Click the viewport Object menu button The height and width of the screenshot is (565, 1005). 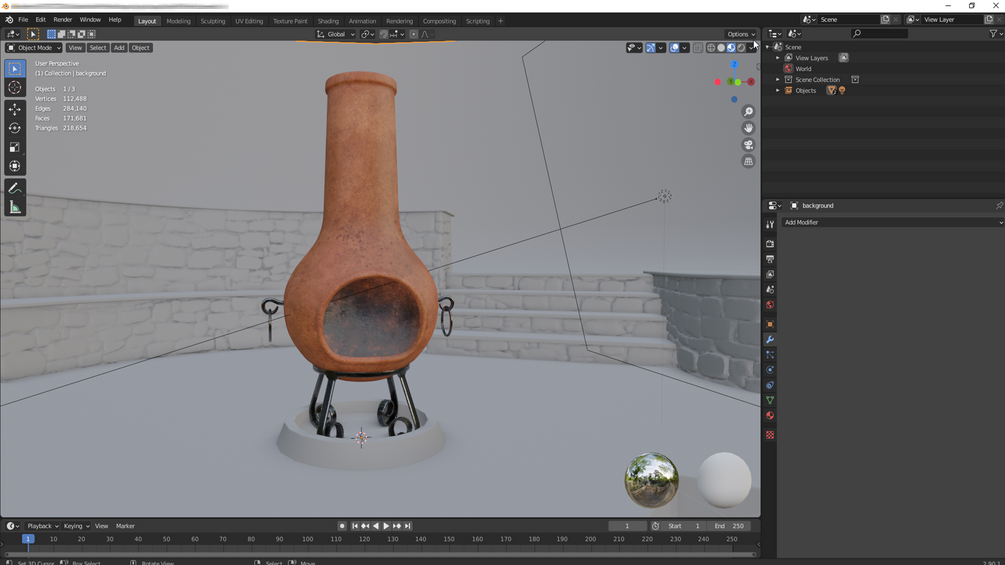[x=140, y=47]
